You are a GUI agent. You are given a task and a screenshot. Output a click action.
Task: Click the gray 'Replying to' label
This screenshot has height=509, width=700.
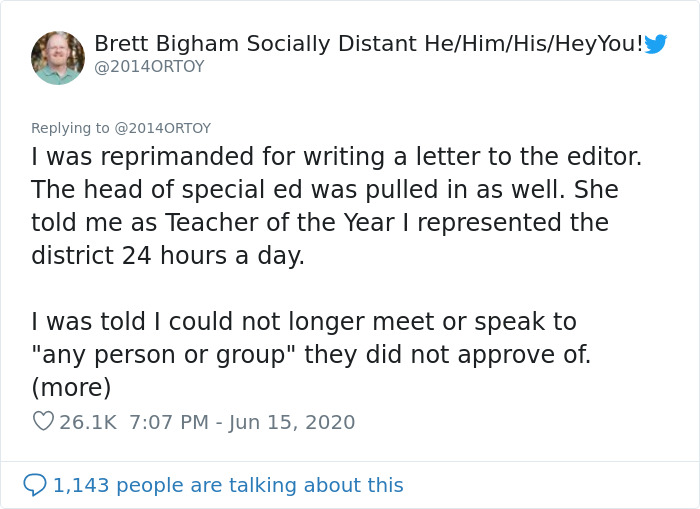point(70,128)
